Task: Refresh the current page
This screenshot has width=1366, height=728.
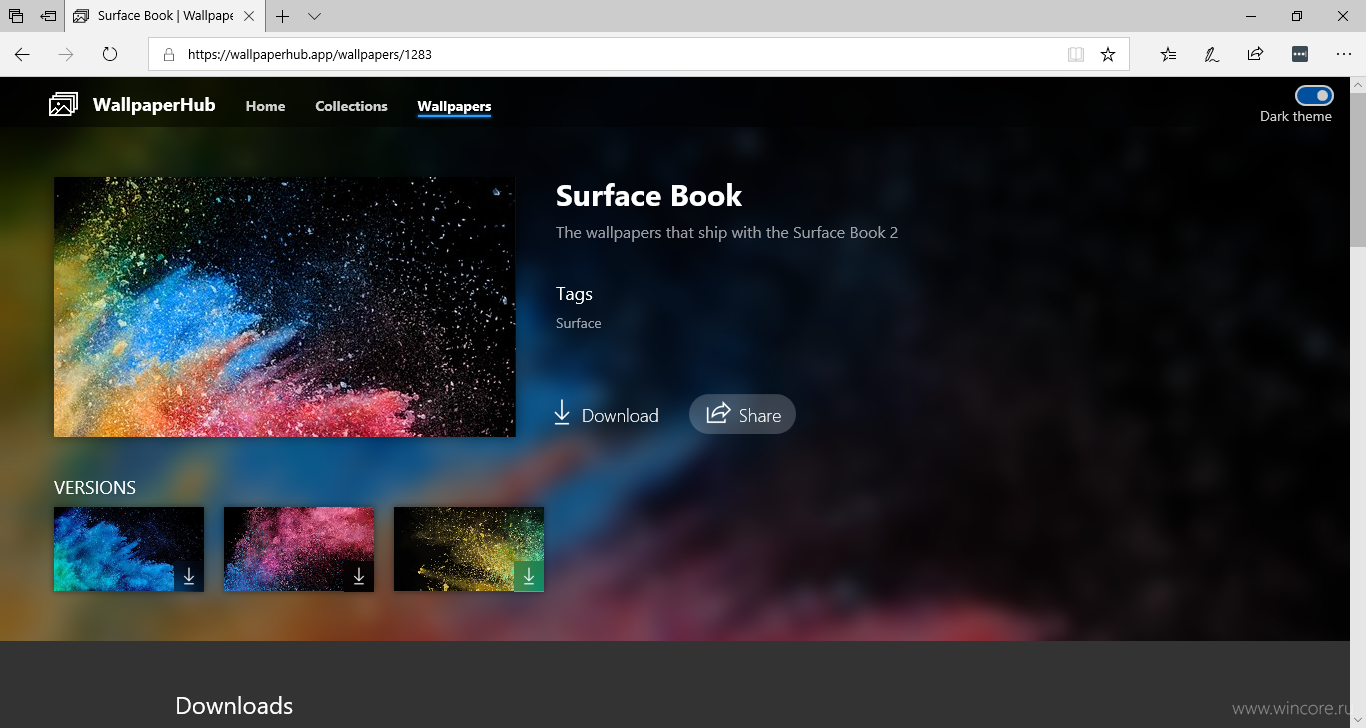Action: coord(110,54)
